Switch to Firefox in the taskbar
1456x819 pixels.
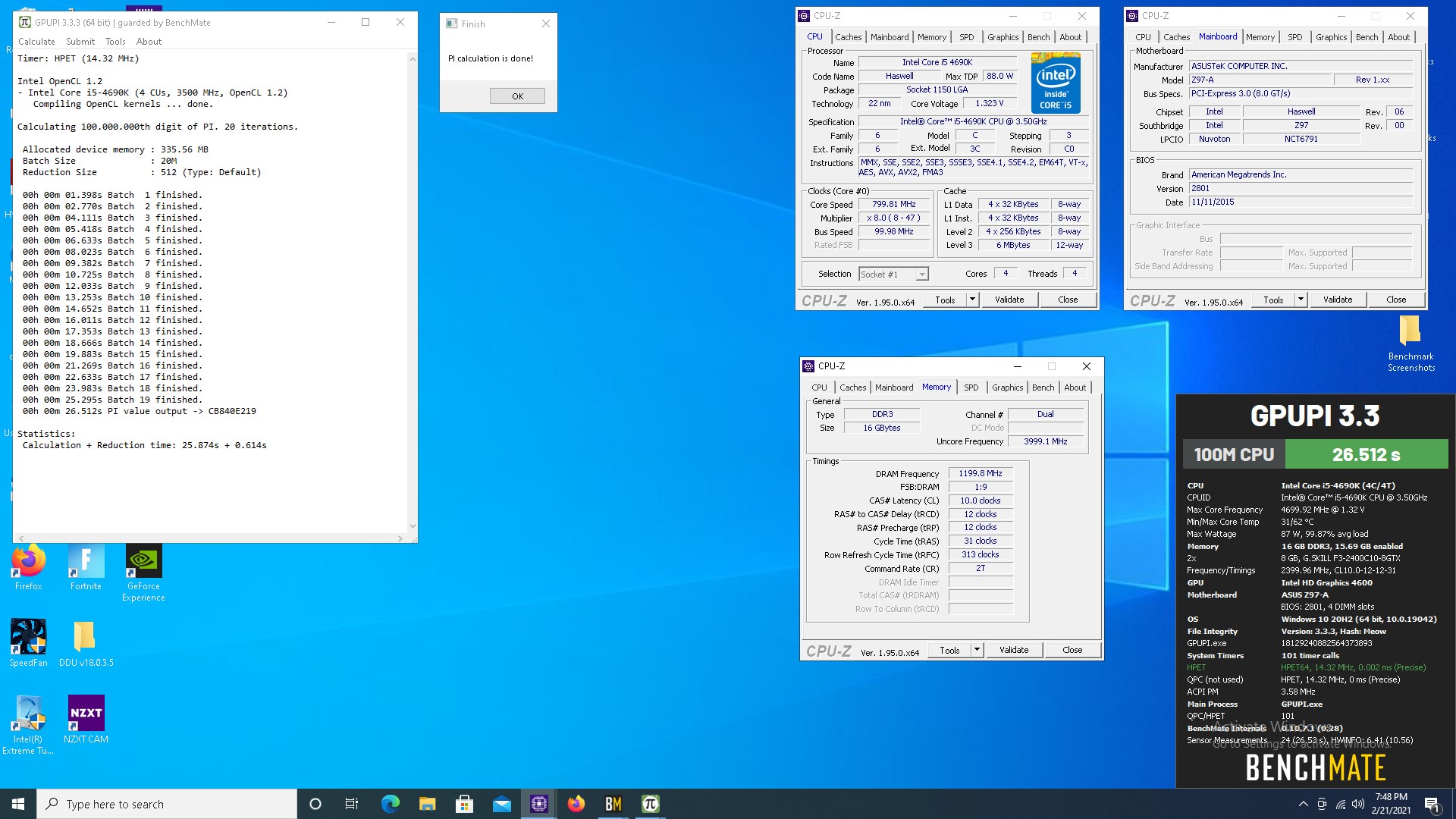tap(576, 804)
